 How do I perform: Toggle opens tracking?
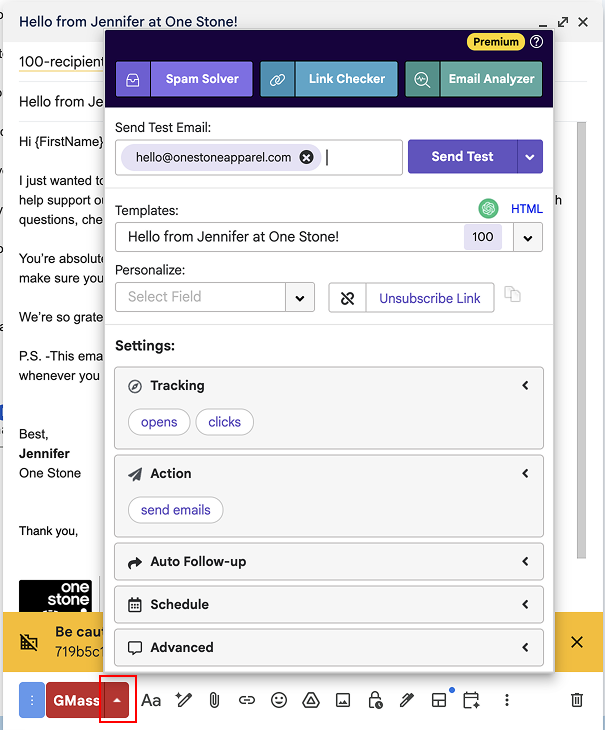coord(159,422)
